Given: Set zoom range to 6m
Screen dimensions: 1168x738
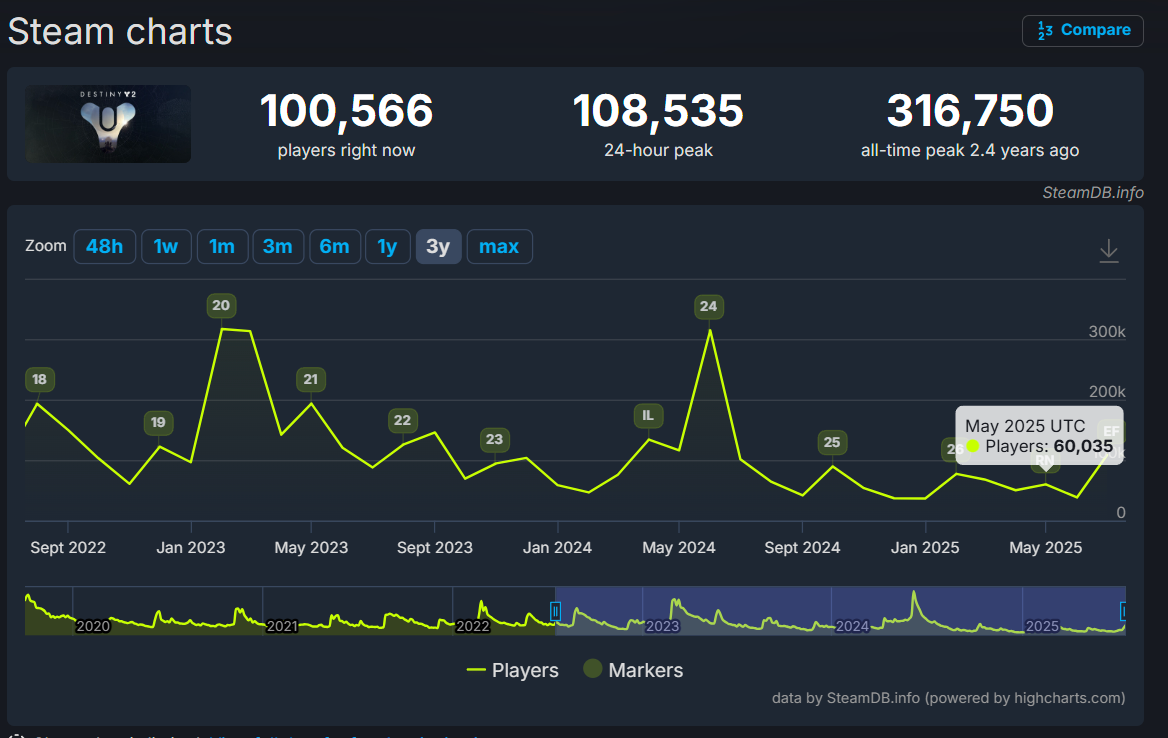Looking at the screenshot, I should 334,246.
